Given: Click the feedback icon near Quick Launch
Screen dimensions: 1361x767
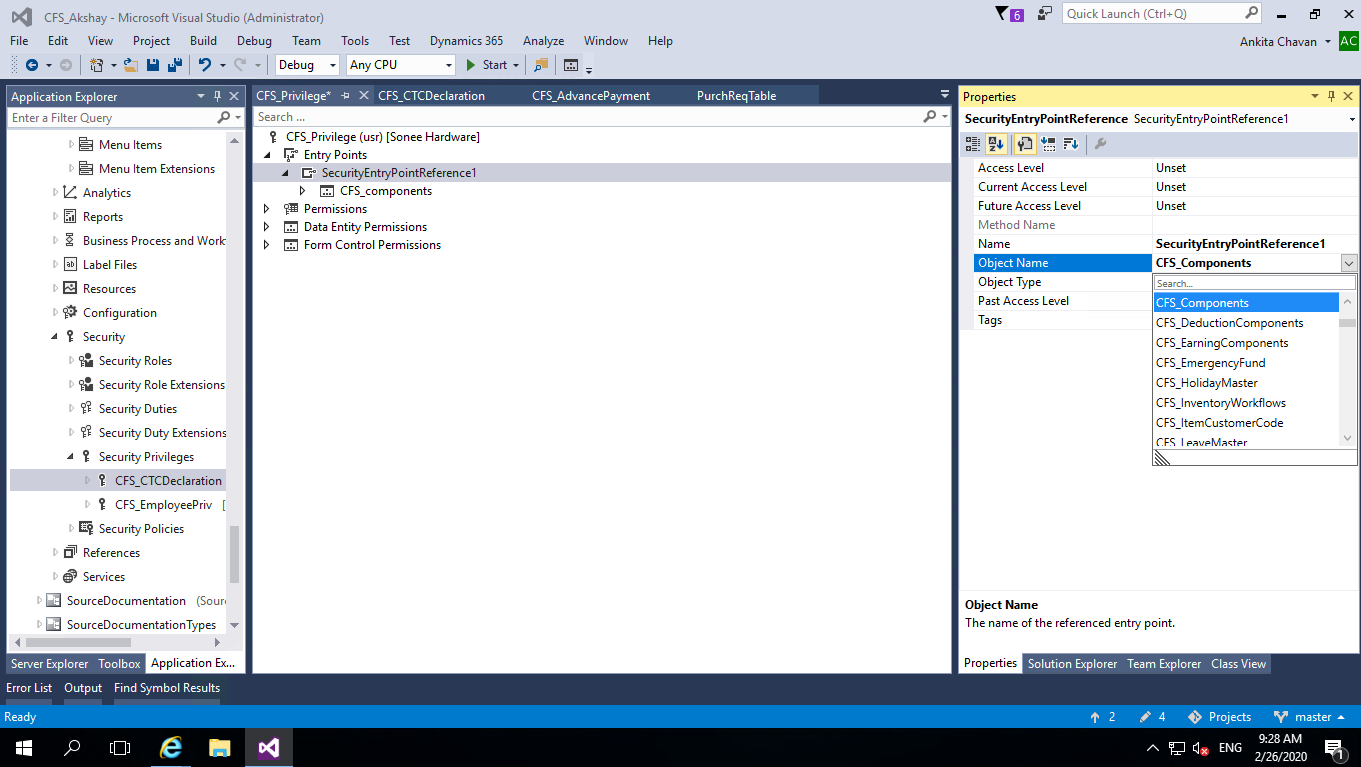Looking at the screenshot, I should pos(1045,14).
